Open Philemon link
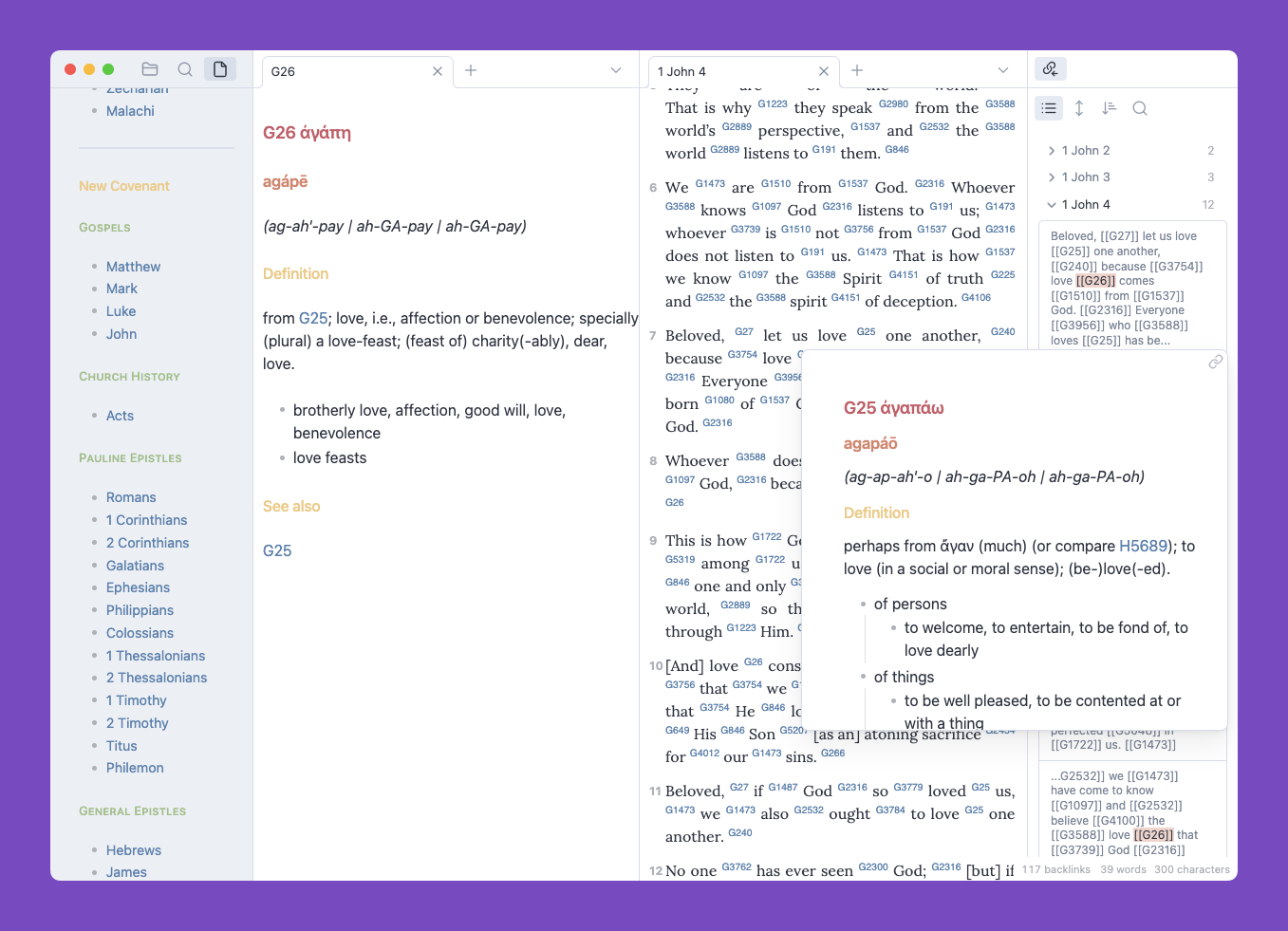Screen dimensions: 1288x931 (x=135, y=768)
